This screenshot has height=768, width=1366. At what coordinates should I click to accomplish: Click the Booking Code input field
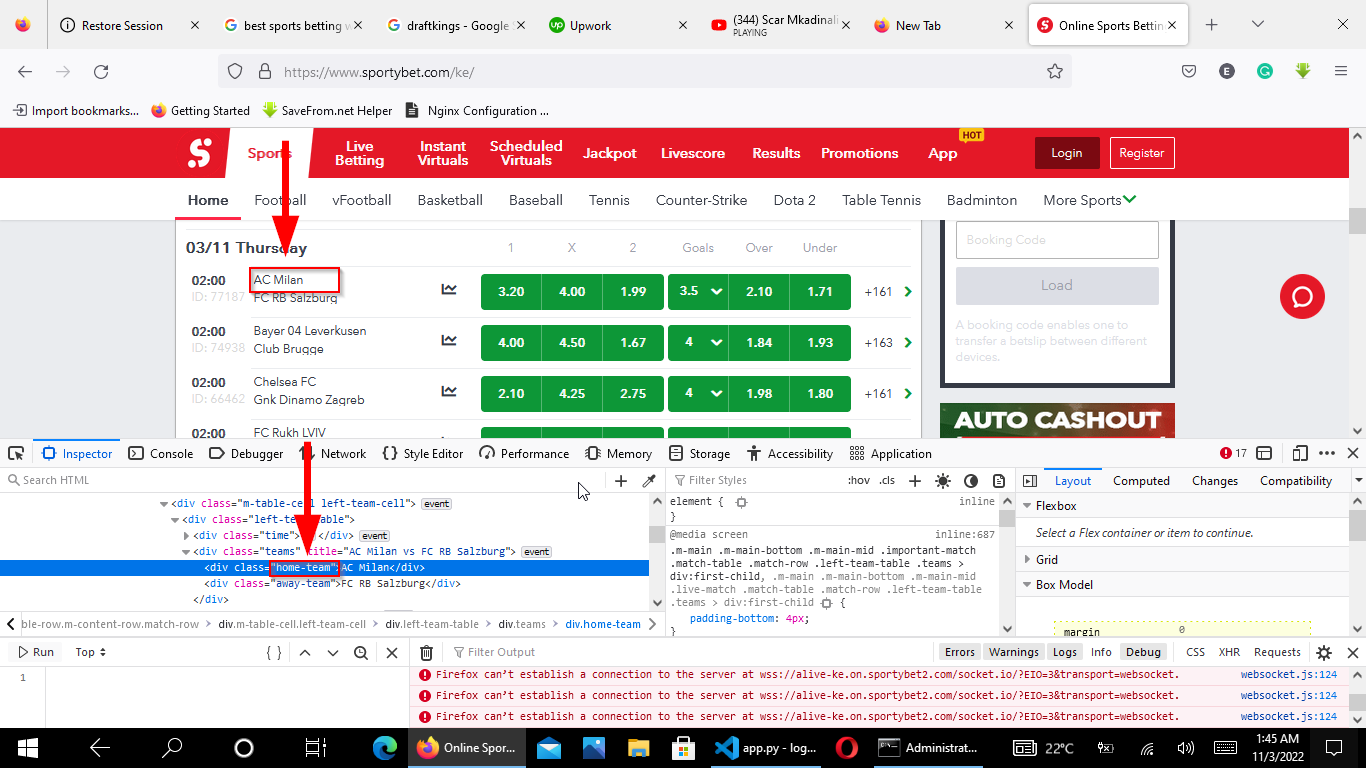(x=1057, y=240)
